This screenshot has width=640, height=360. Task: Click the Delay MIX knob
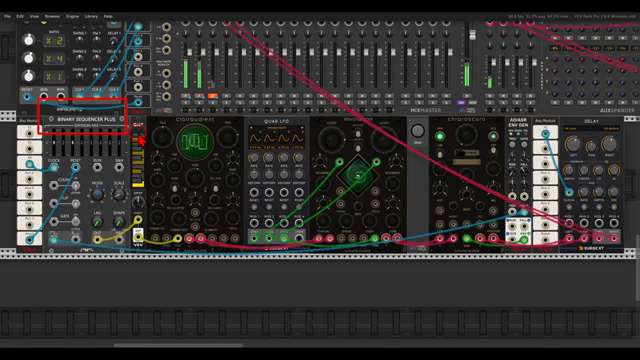click(x=613, y=192)
